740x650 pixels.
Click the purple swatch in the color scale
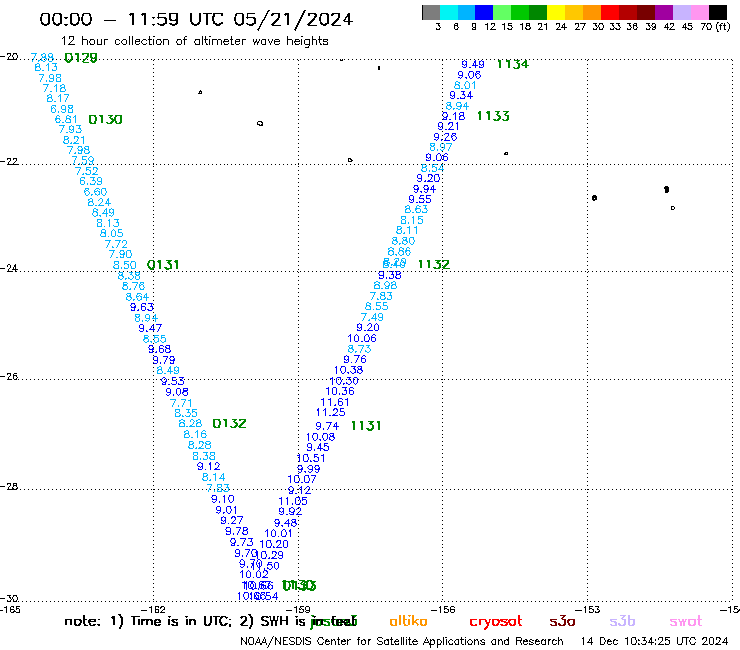664,12
